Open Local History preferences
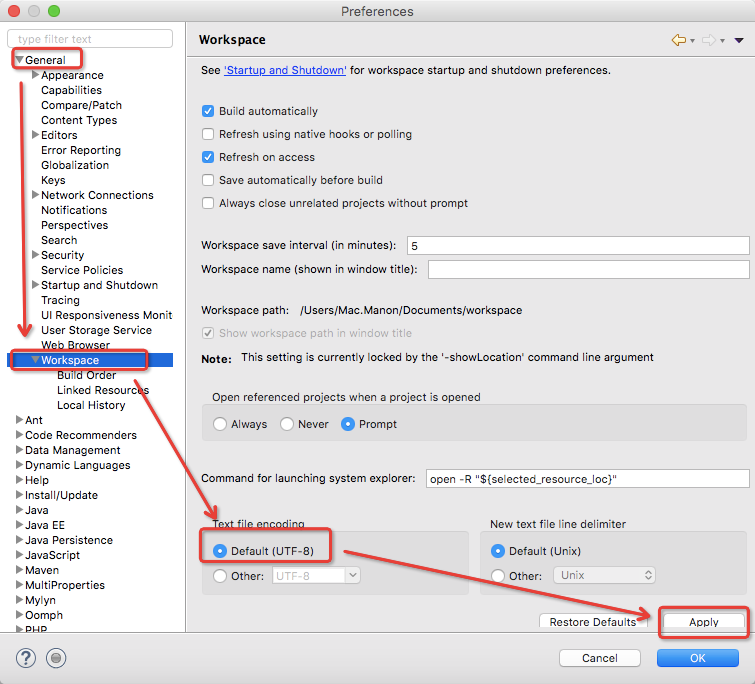Viewport: 755px width, 684px height. 91,405
